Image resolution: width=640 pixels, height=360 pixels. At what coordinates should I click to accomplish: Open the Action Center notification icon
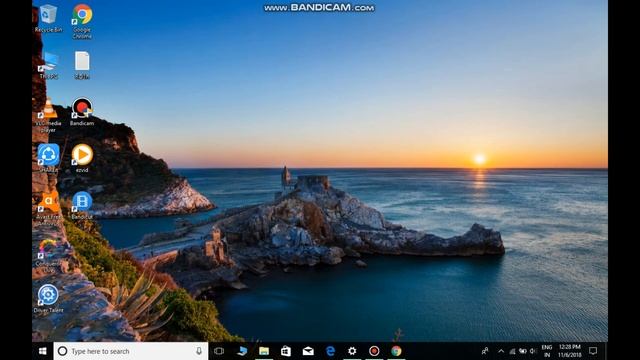tap(593, 351)
